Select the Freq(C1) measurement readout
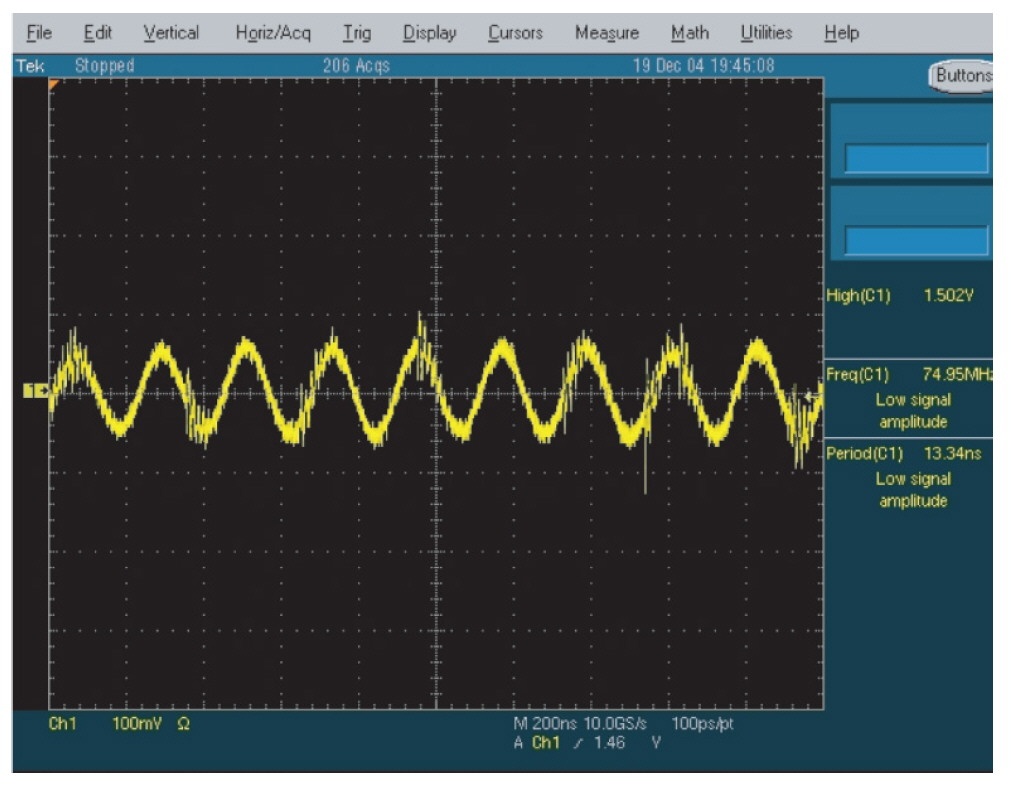 point(910,398)
